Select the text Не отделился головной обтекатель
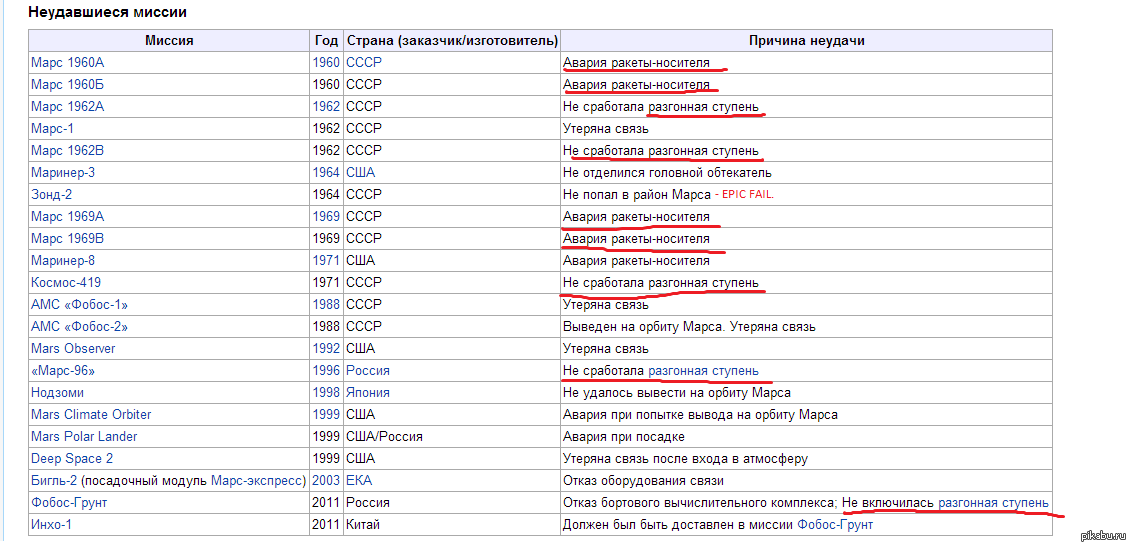 [667, 172]
